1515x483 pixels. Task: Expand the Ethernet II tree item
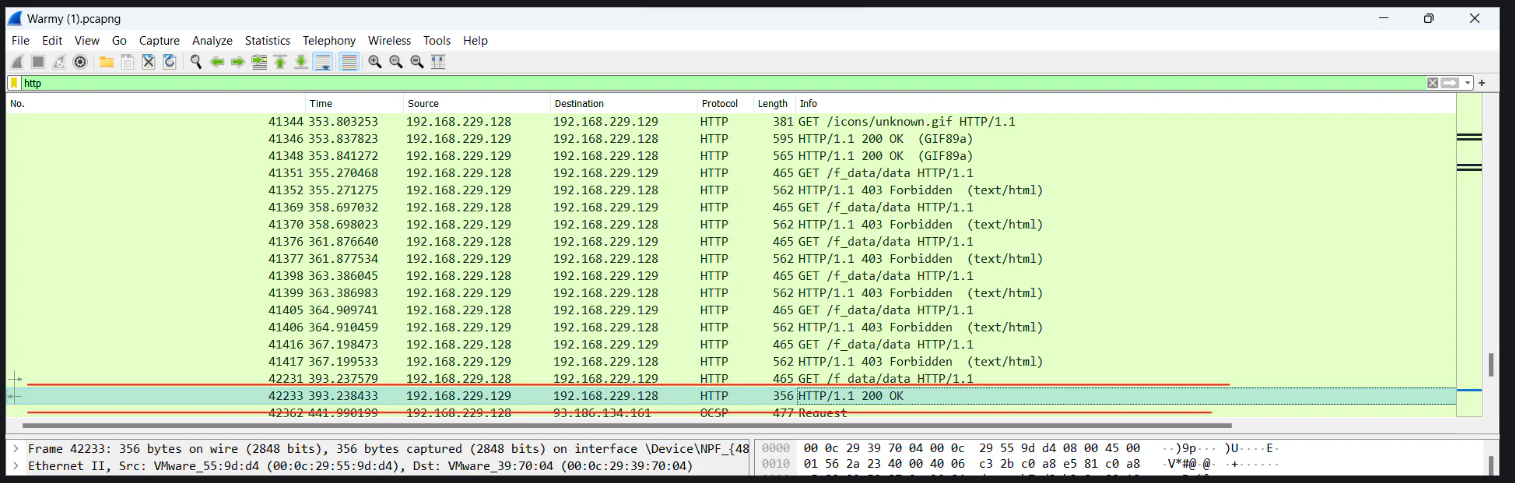click(x=13, y=466)
